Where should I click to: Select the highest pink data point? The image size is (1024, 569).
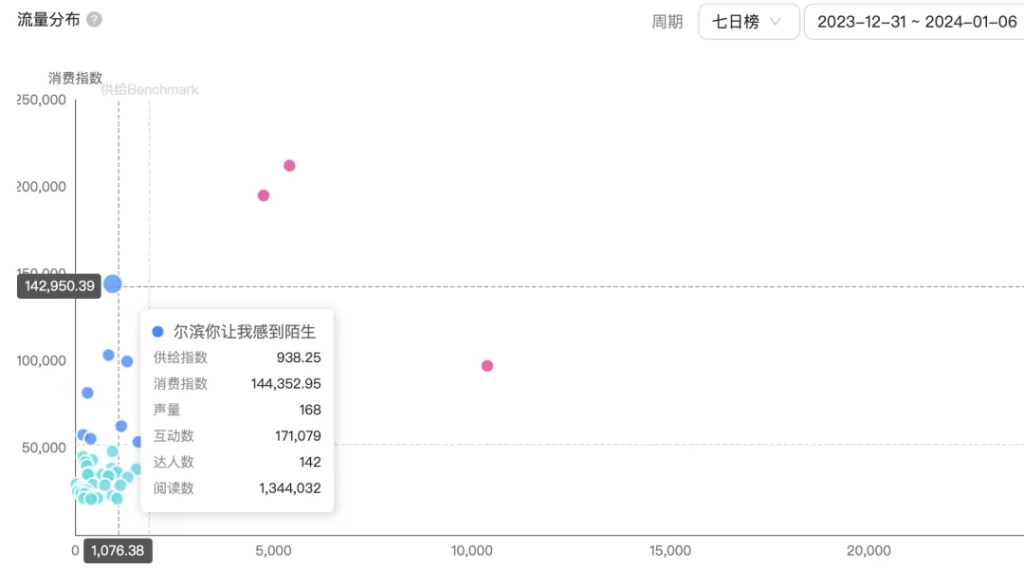(x=289, y=166)
